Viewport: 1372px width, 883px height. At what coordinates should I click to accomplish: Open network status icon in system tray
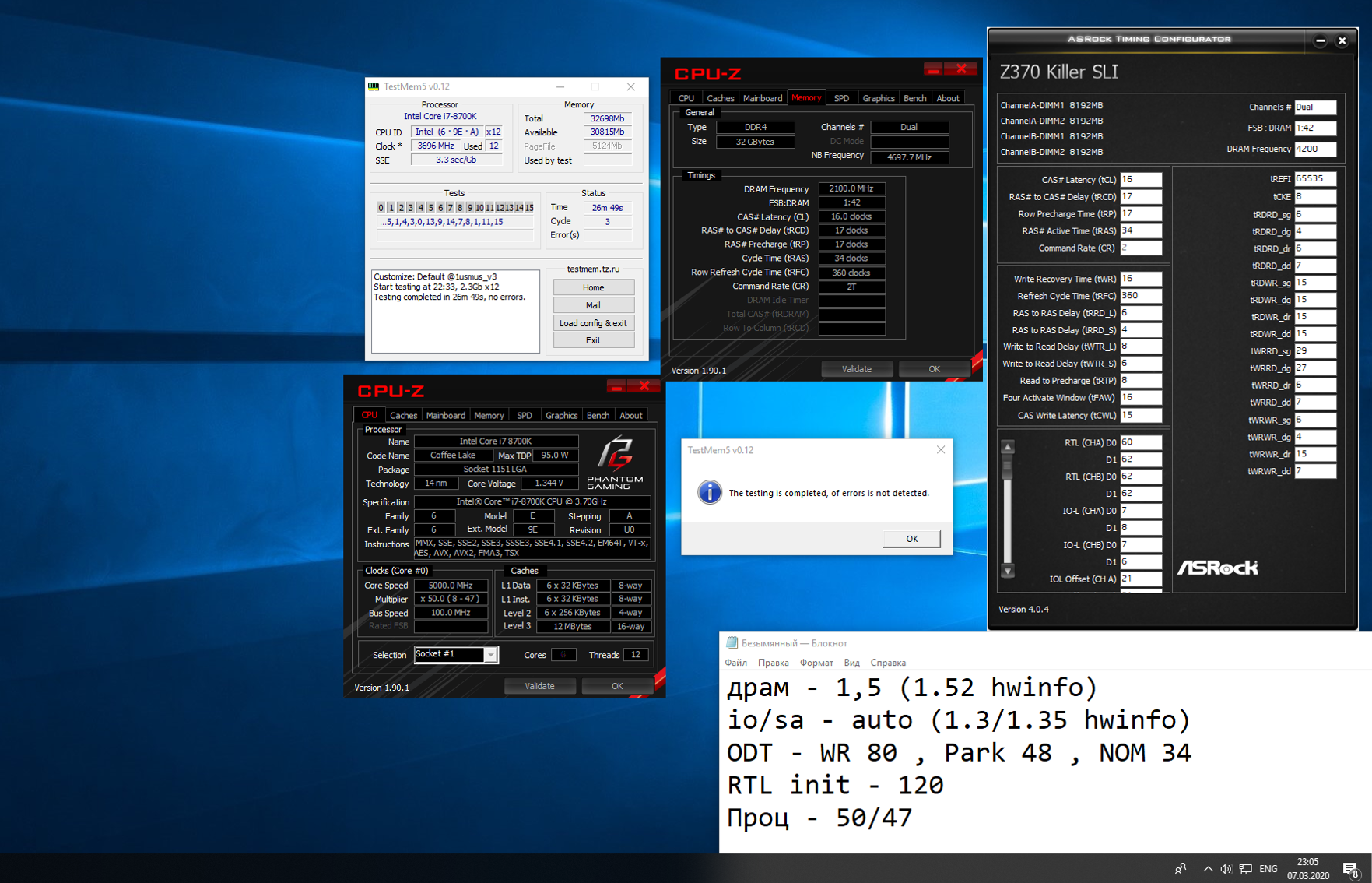pyautogui.click(x=1245, y=869)
